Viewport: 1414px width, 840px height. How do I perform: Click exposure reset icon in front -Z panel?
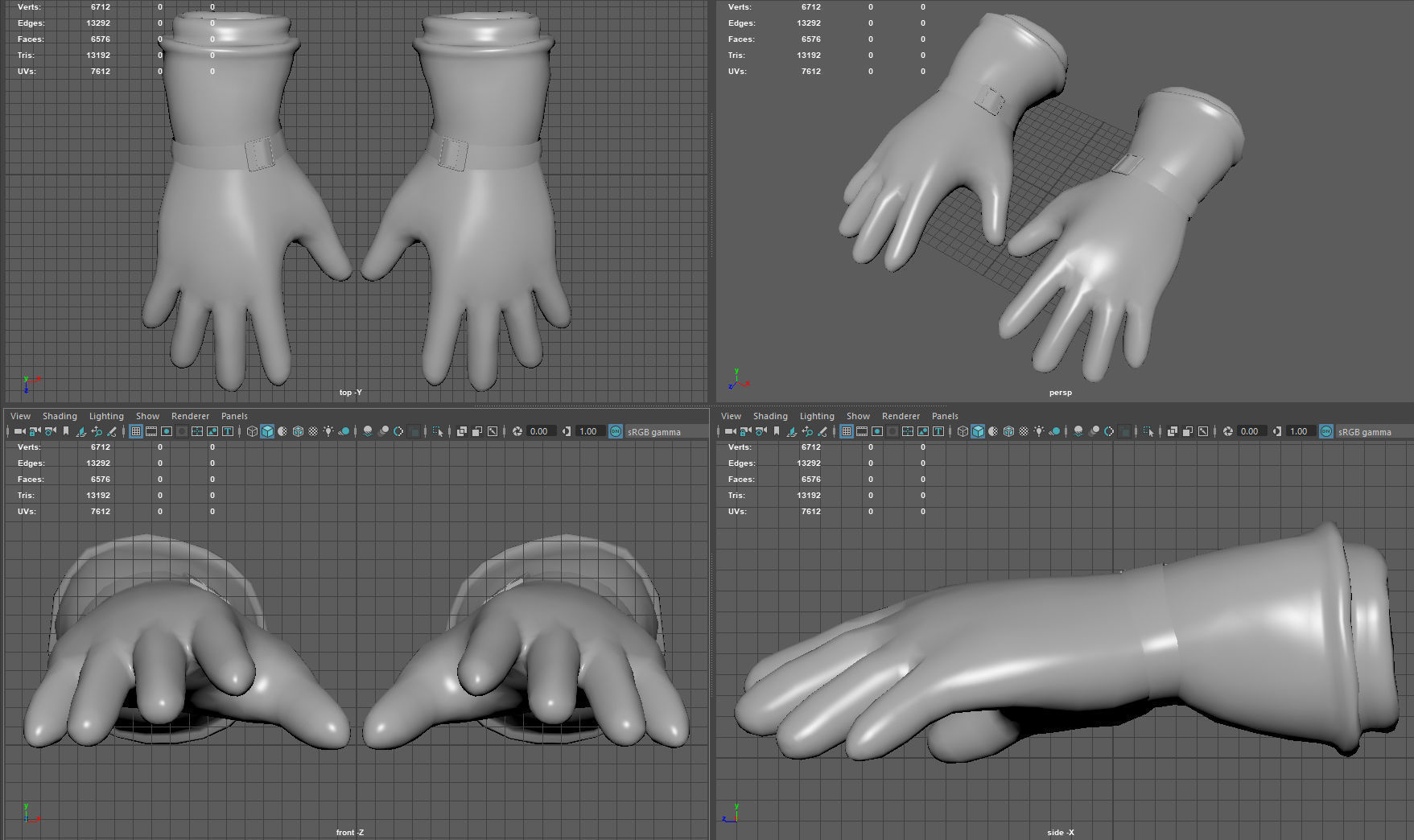(x=517, y=431)
